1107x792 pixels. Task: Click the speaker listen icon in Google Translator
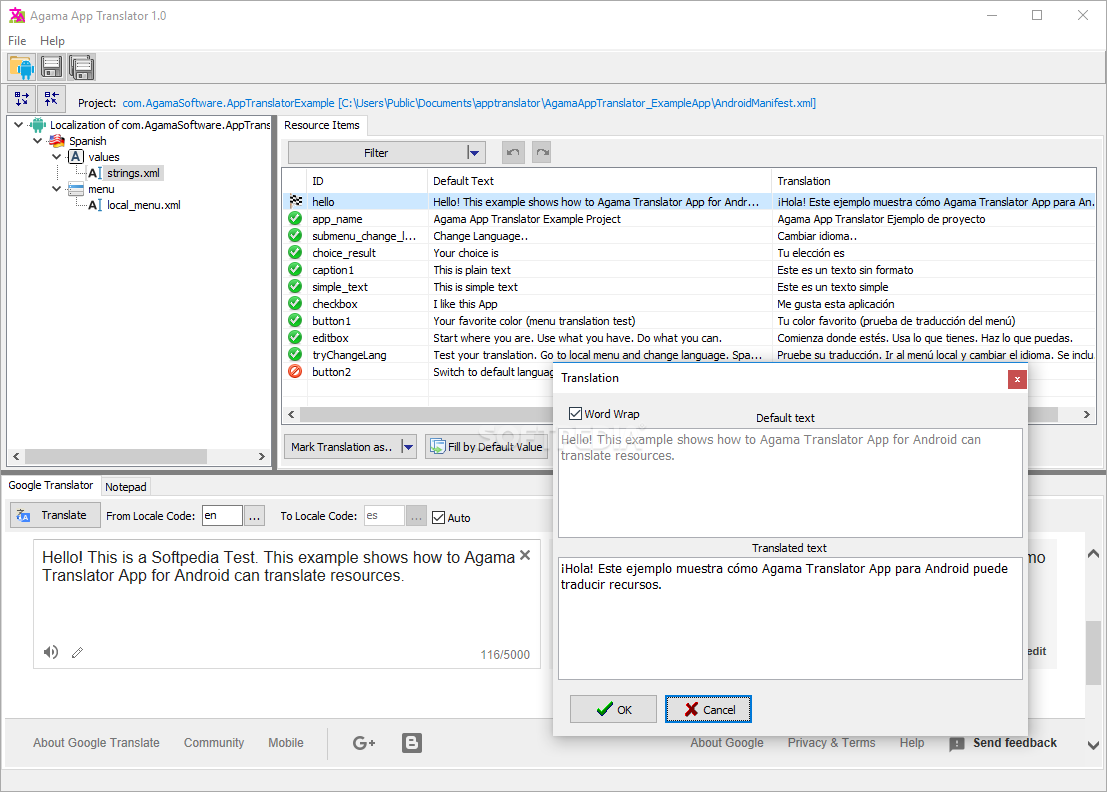[x=51, y=652]
